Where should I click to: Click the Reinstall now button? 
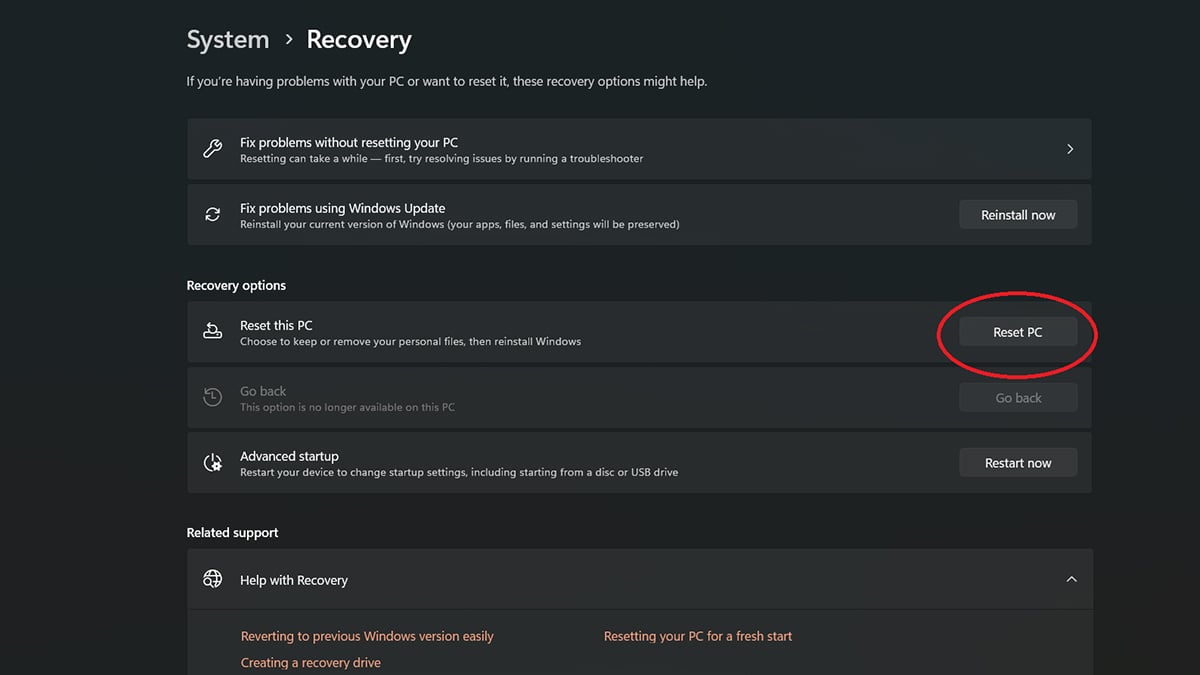[x=1018, y=215]
